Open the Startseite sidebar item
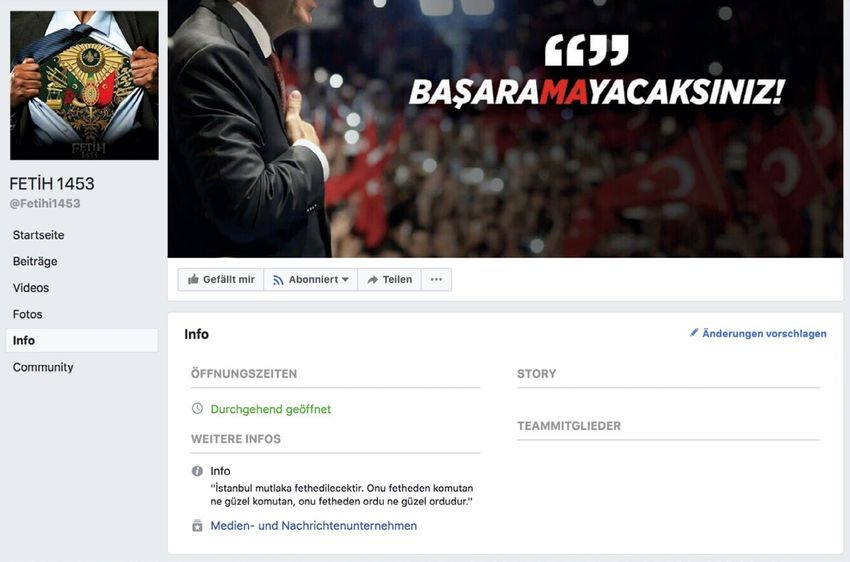This screenshot has height=562, width=850. coord(38,235)
